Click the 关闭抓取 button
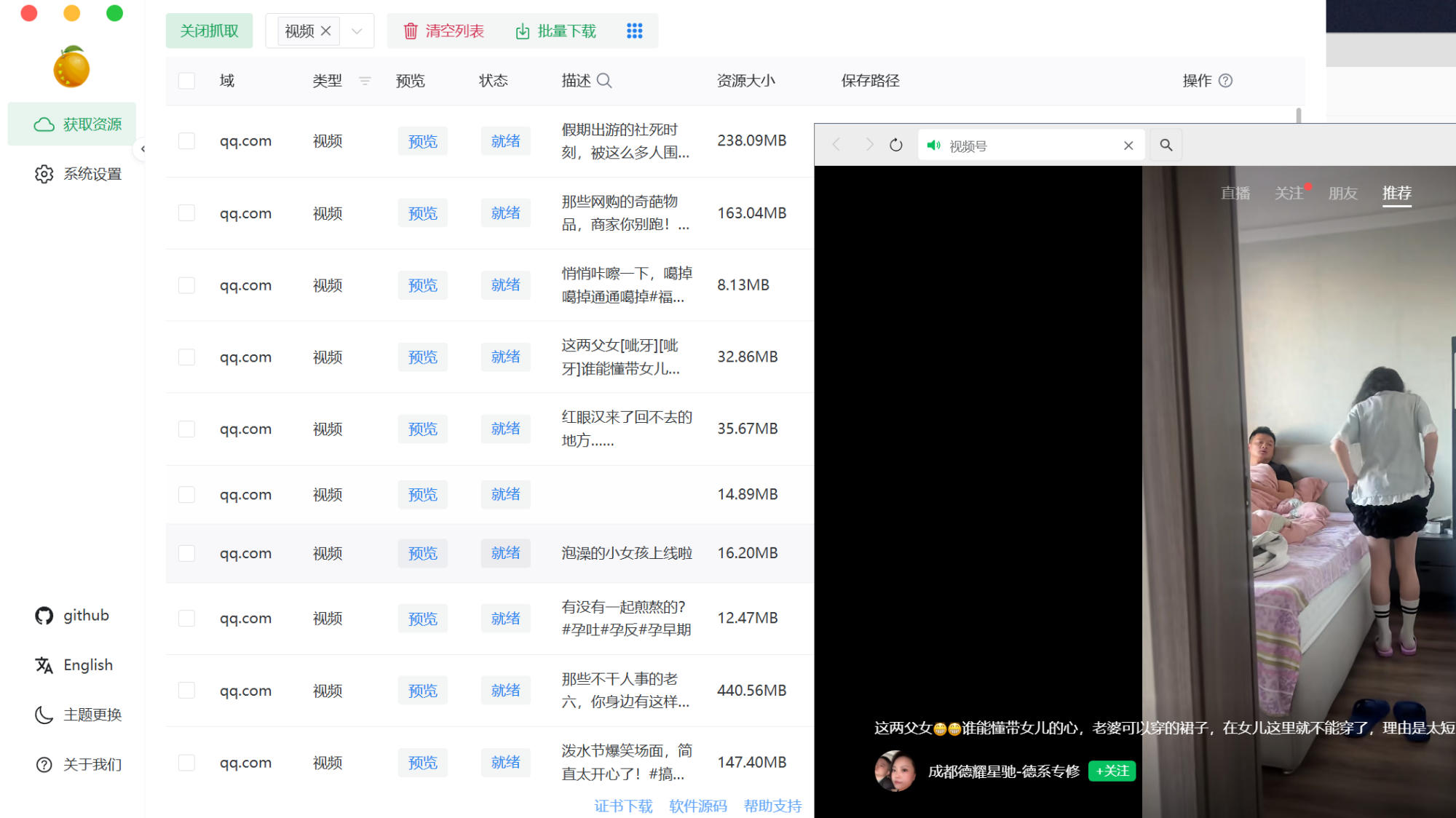Screen dimensions: 1456x818 (x=209, y=31)
